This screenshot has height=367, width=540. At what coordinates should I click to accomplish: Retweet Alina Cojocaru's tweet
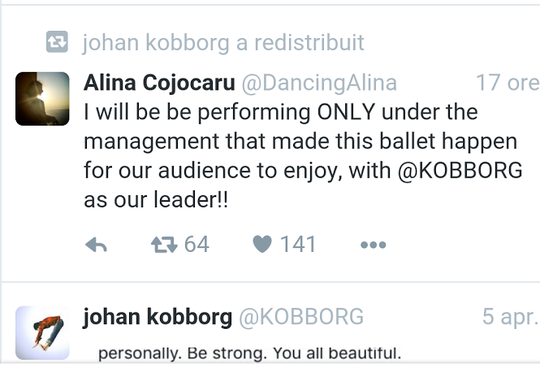point(164,245)
